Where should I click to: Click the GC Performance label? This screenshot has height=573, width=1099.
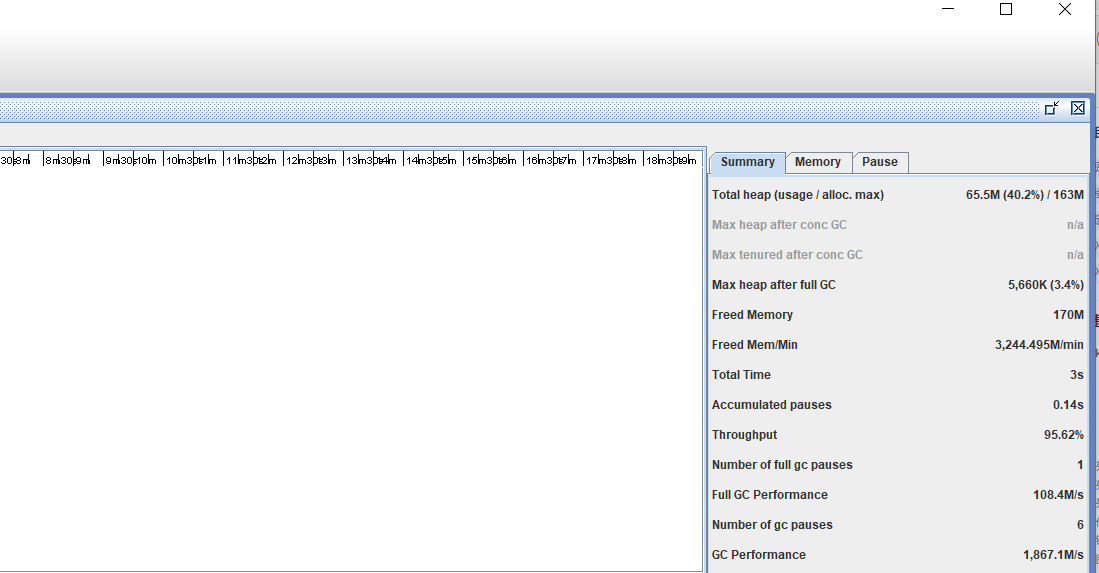[758, 555]
